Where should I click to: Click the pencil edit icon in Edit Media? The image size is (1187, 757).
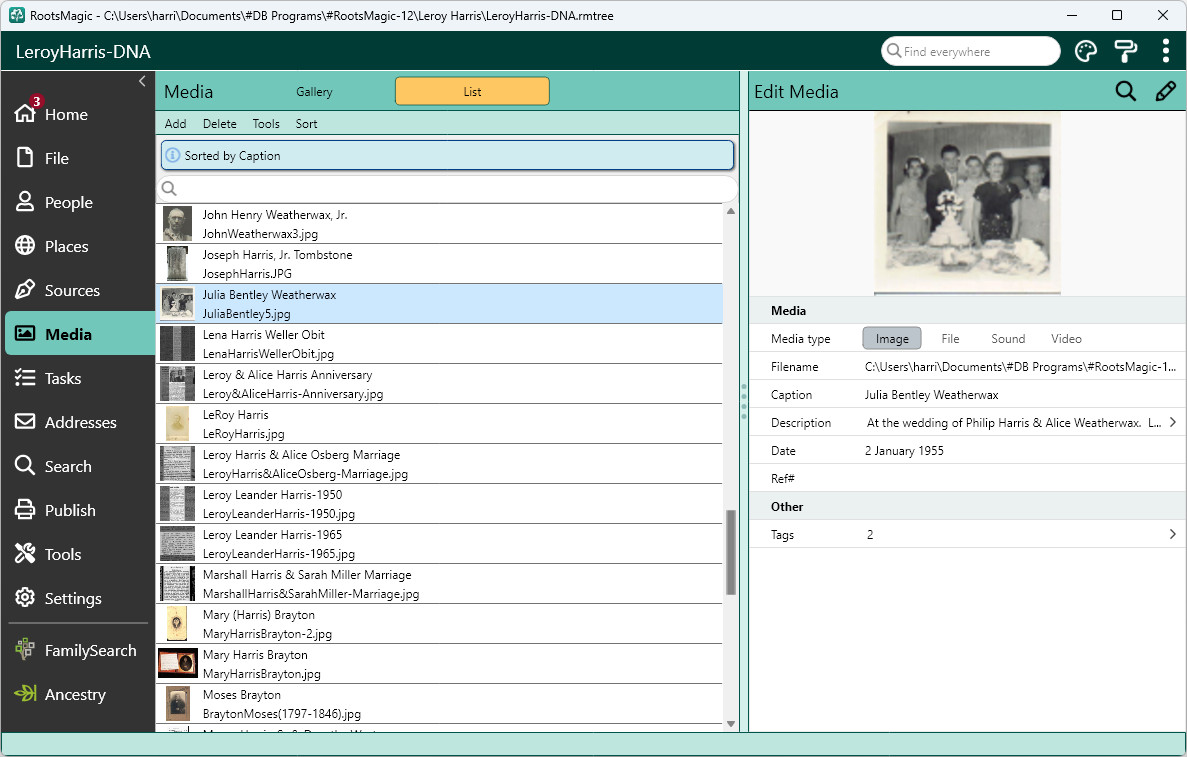[x=1166, y=92]
